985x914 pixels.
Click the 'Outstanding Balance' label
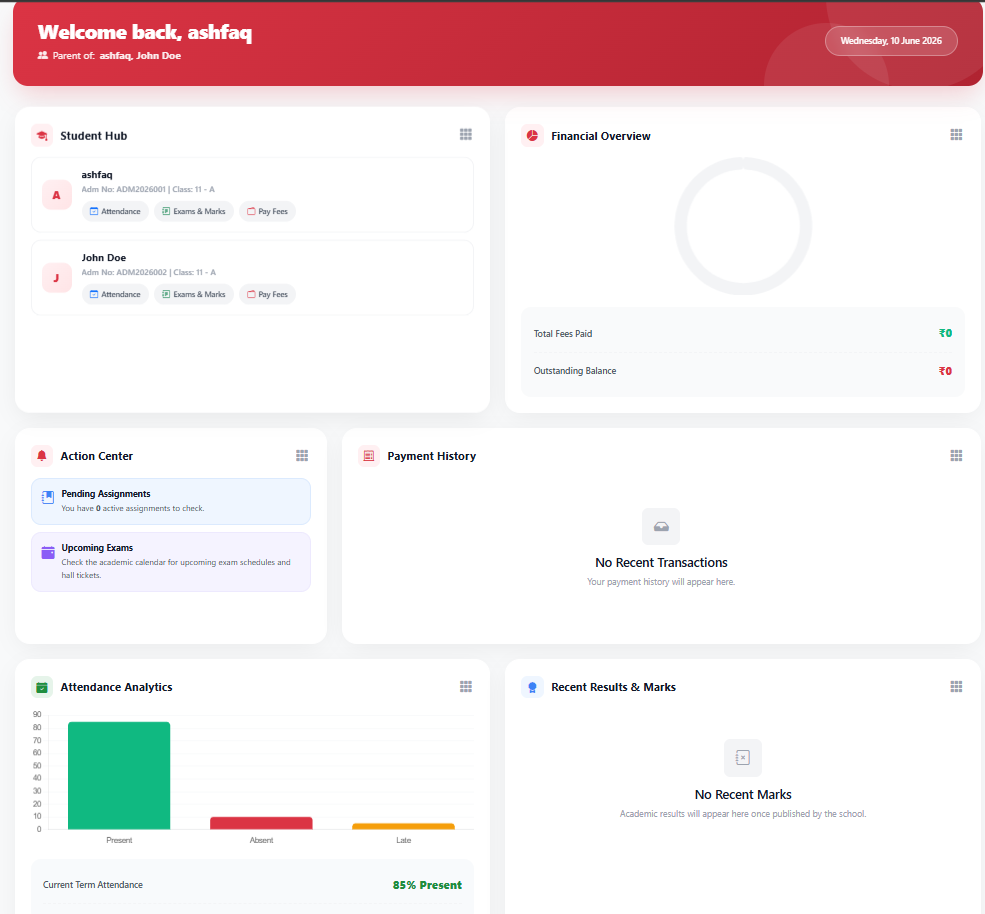click(575, 371)
